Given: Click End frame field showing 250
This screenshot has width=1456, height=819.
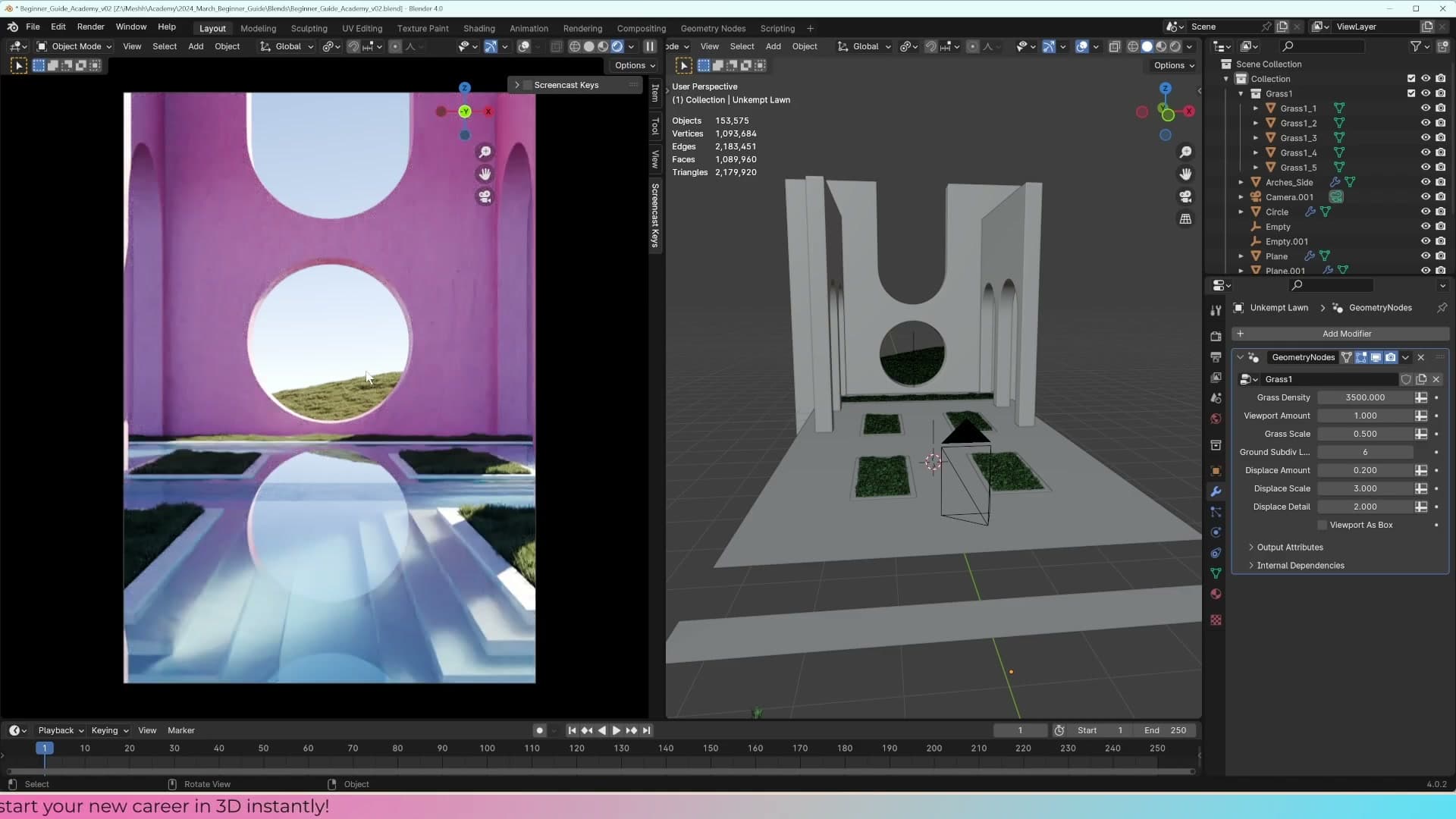Looking at the screenshot, I should [1166, 730].
